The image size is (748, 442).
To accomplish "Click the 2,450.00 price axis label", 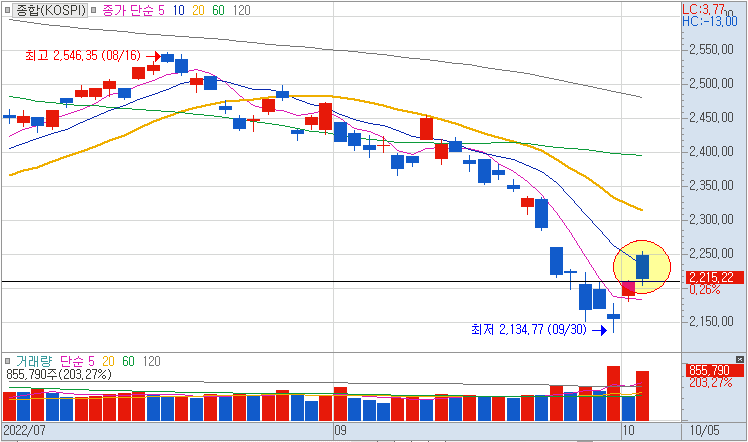I will (712, 117).
